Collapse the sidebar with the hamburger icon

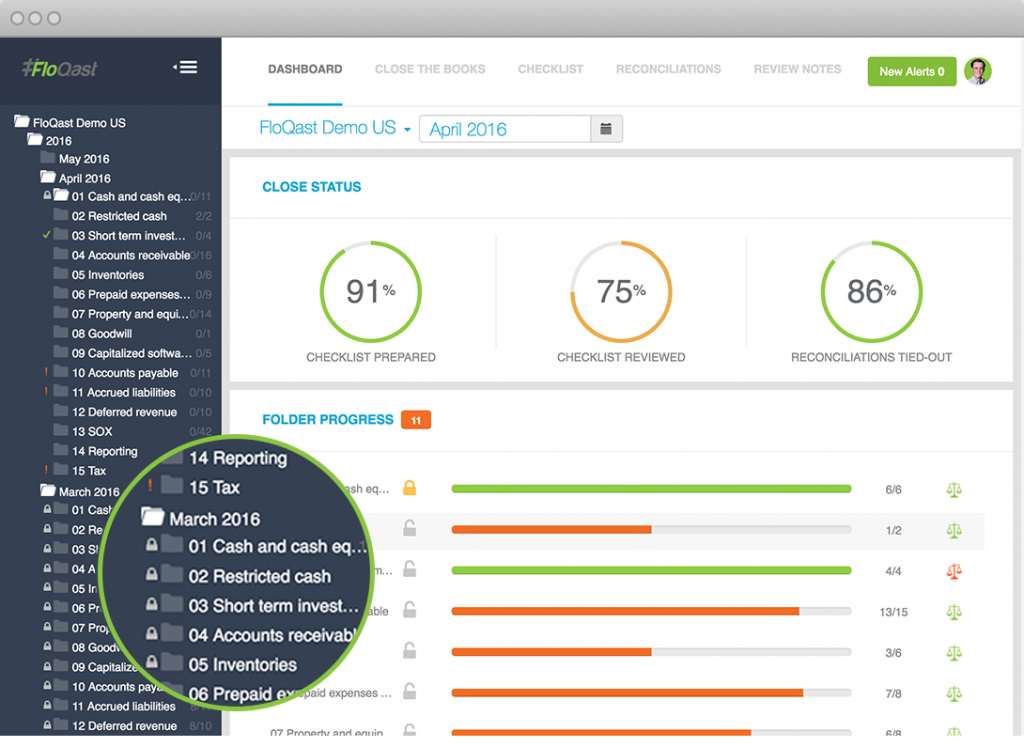tap(185, 67)
